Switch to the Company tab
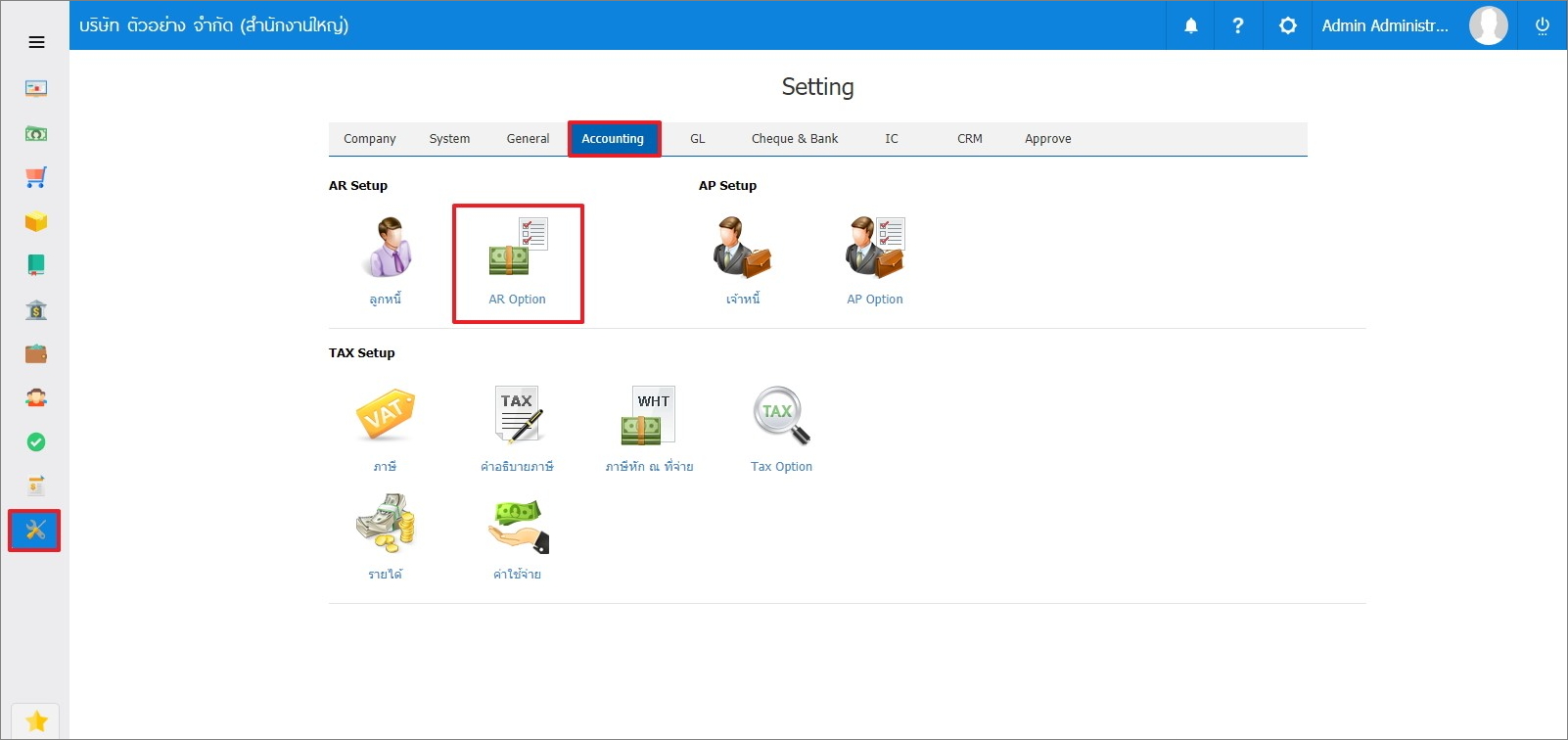 [x=370, y=139]
